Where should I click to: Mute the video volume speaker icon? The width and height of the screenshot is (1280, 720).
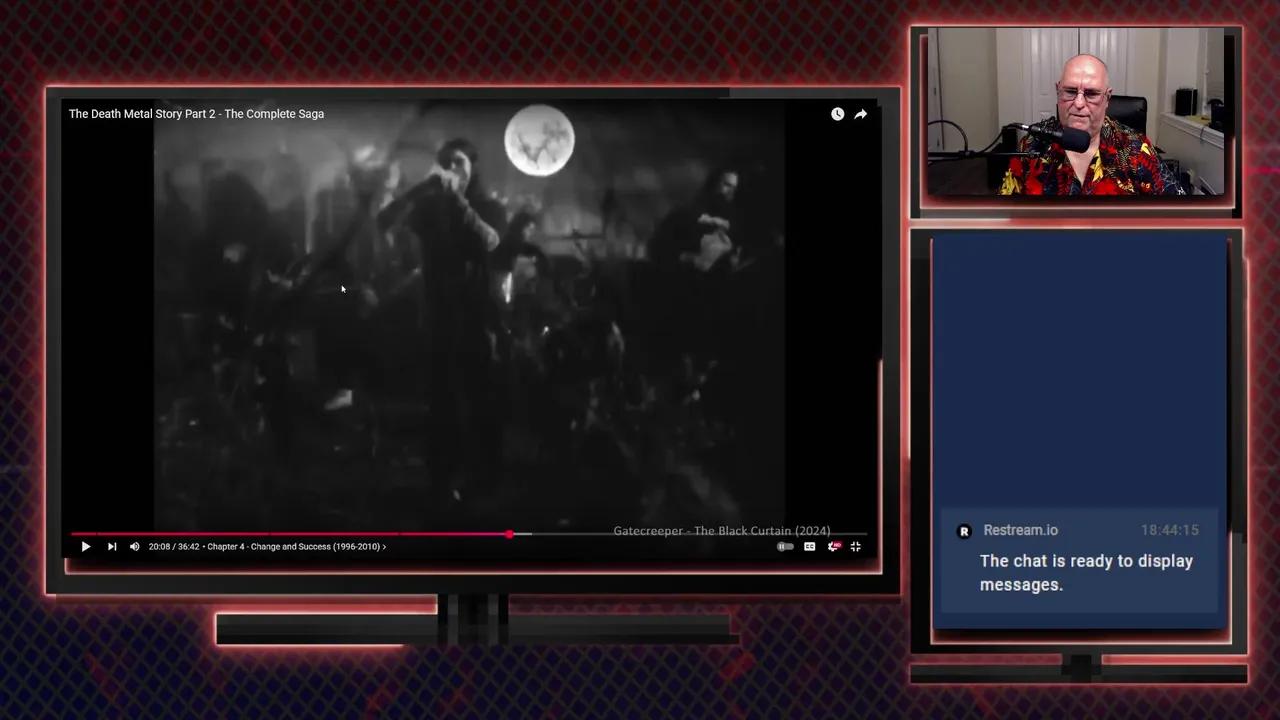[134, 547]
